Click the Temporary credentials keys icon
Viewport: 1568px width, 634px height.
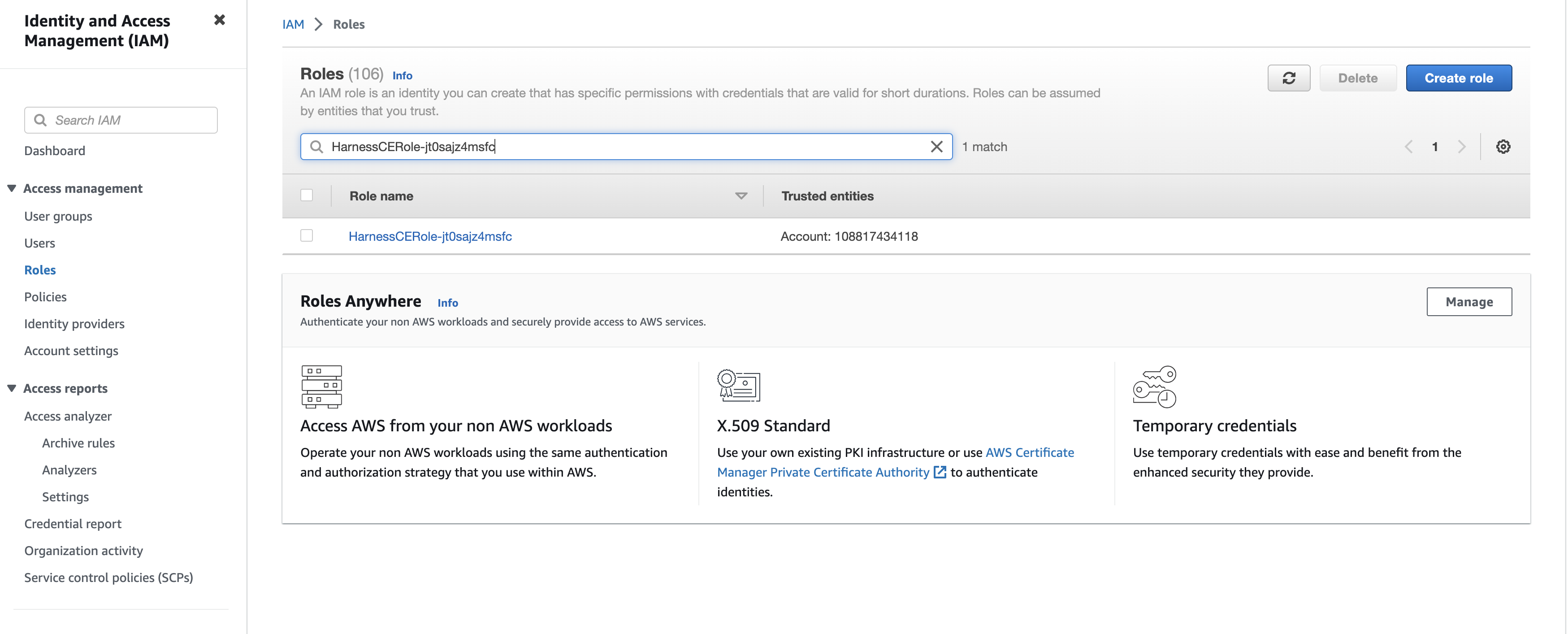[1154, 386]
